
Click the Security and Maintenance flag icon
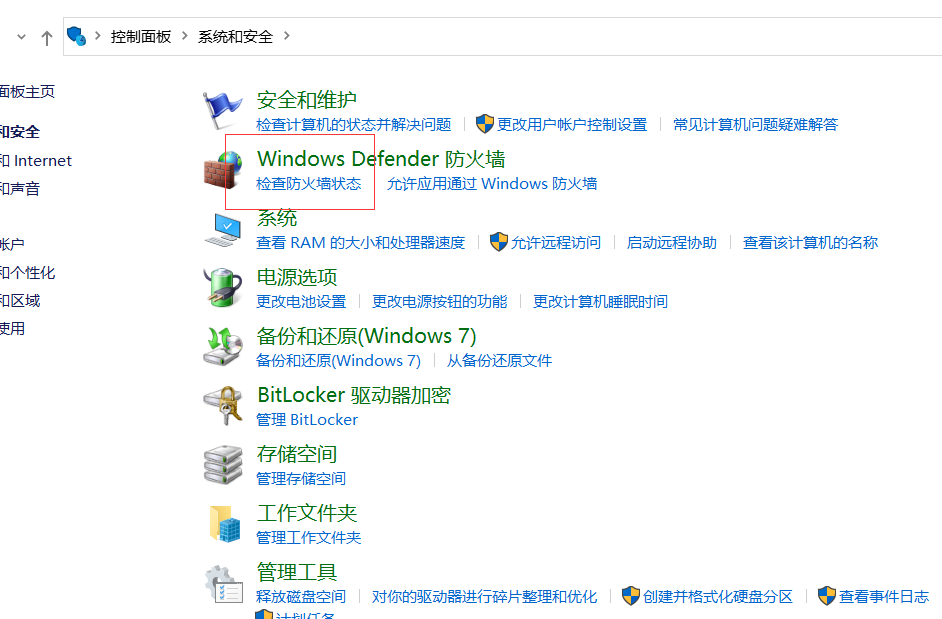(x=222, y=110)
